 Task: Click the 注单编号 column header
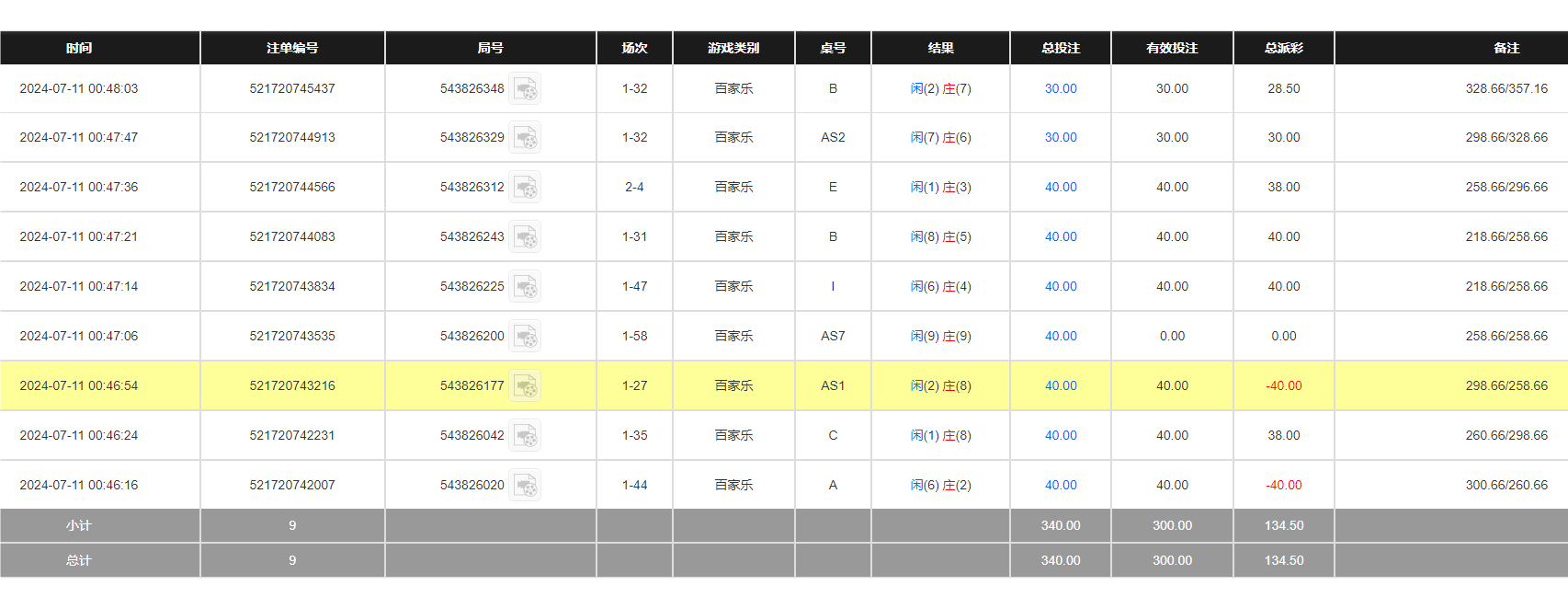point(292,48)
